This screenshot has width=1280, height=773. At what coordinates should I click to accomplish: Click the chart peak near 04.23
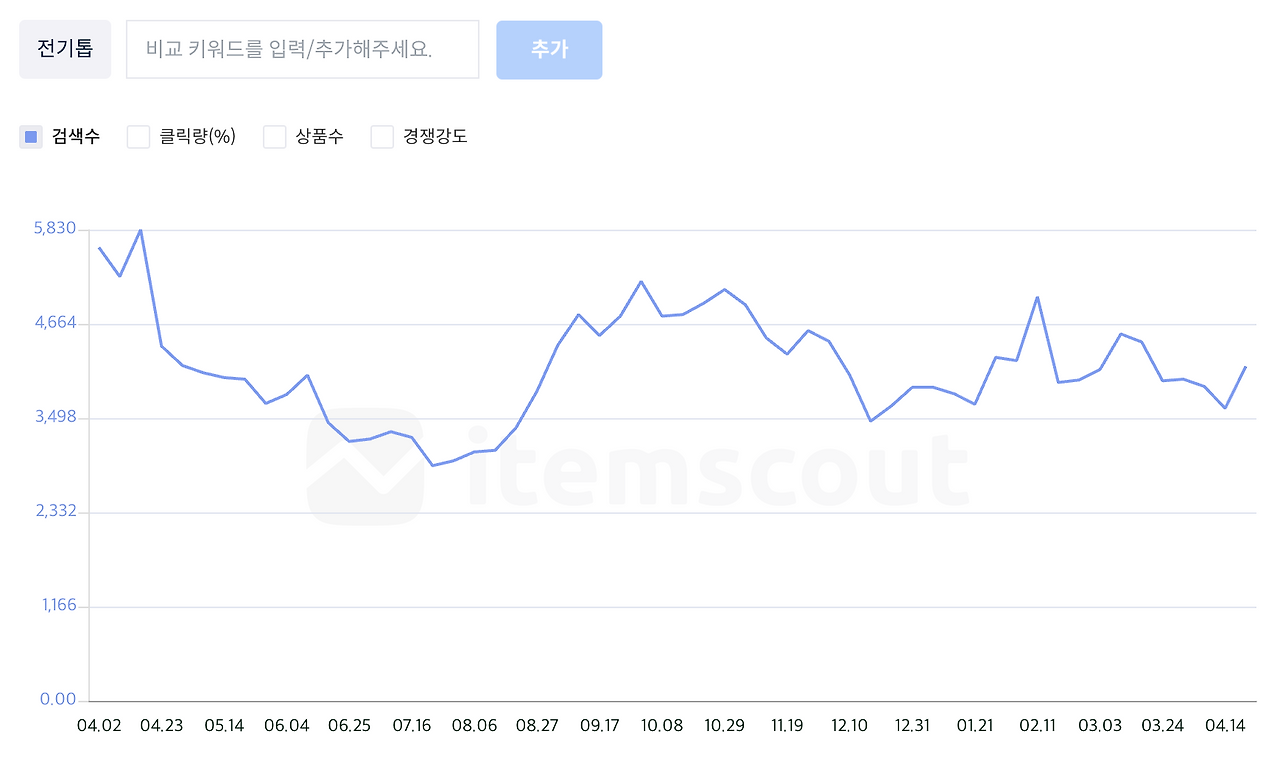coord(140,230)
